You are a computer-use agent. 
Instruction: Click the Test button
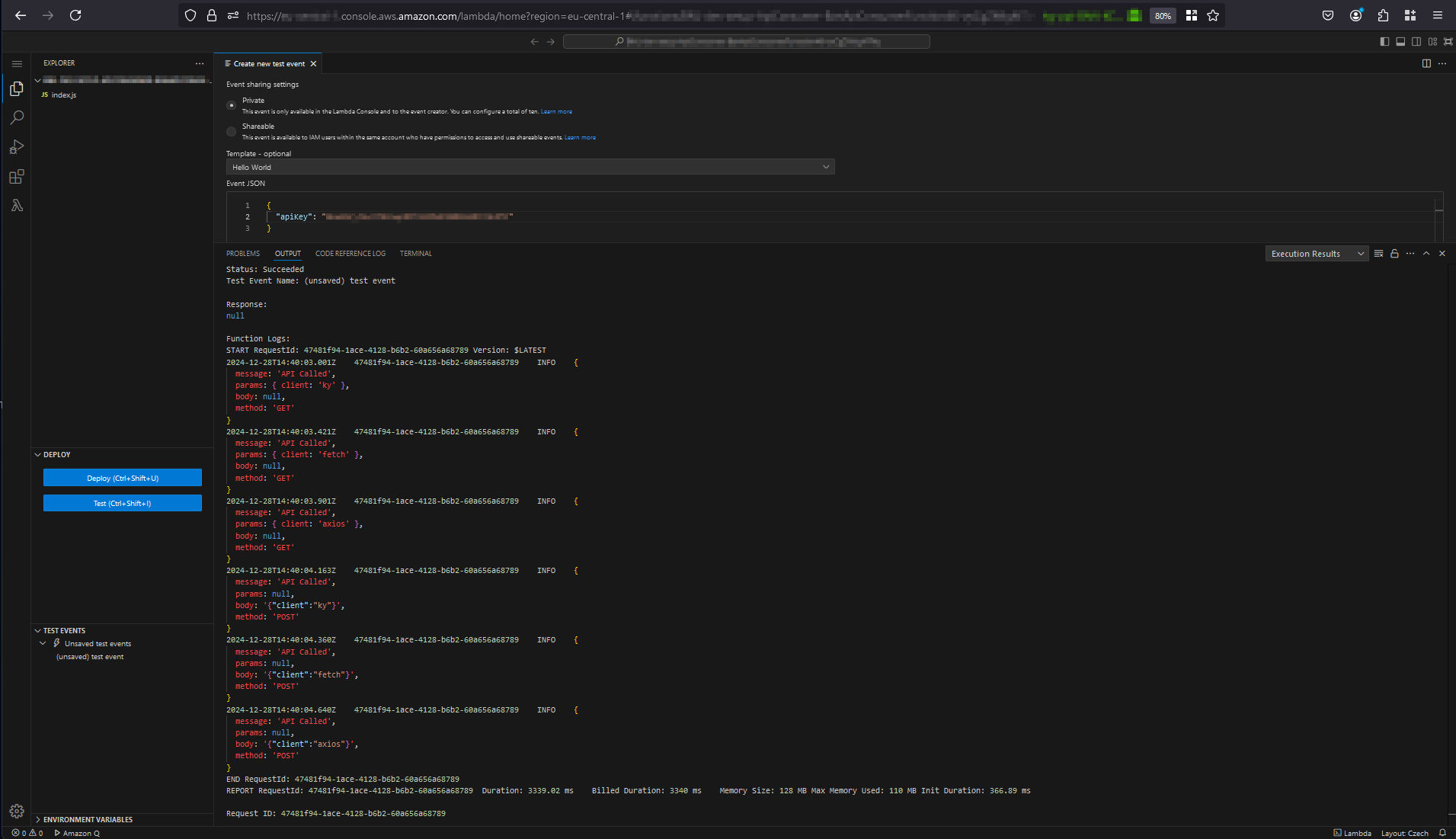pos(123,503)
